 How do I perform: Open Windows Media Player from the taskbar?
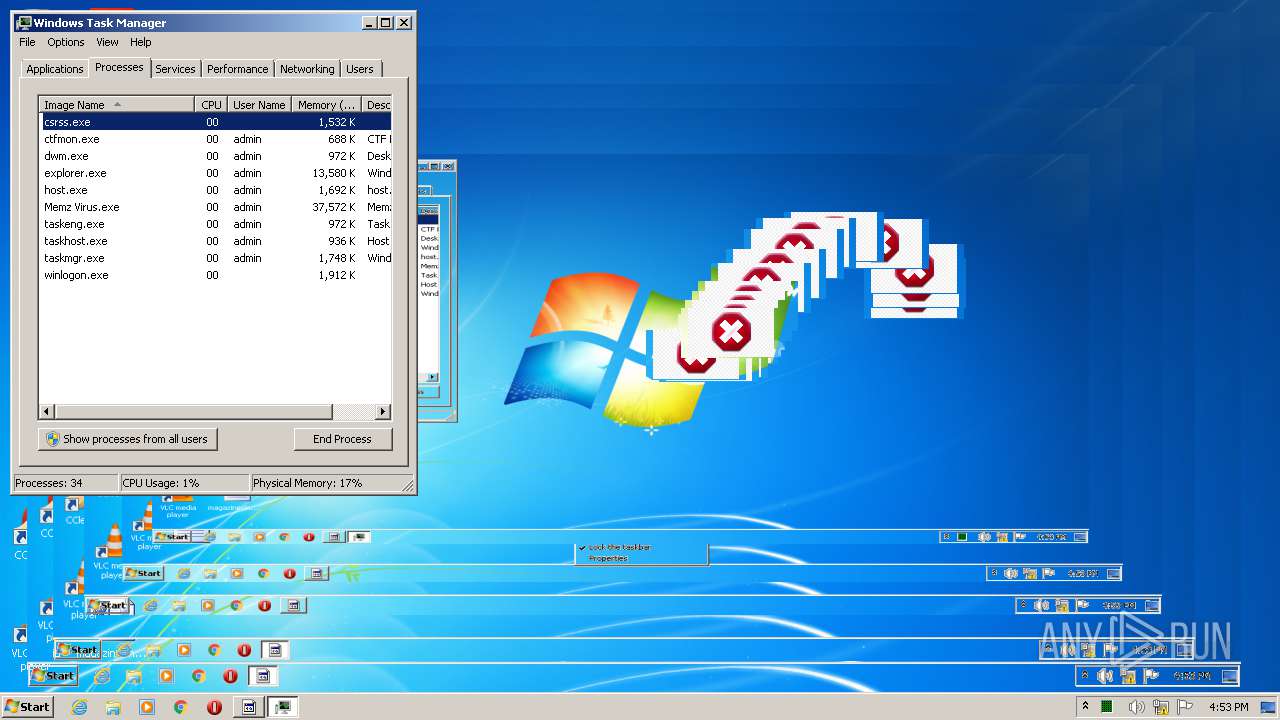(147, 707)
